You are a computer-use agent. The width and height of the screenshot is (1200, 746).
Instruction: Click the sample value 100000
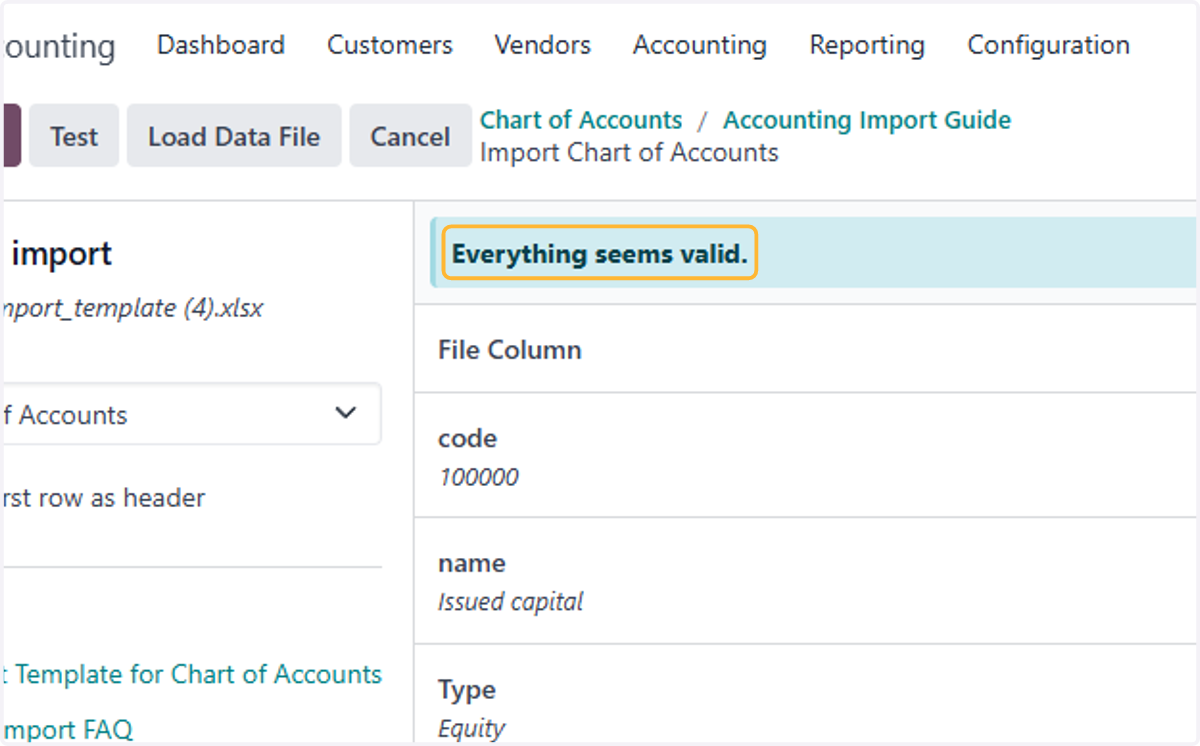click(x=478, y=477)
